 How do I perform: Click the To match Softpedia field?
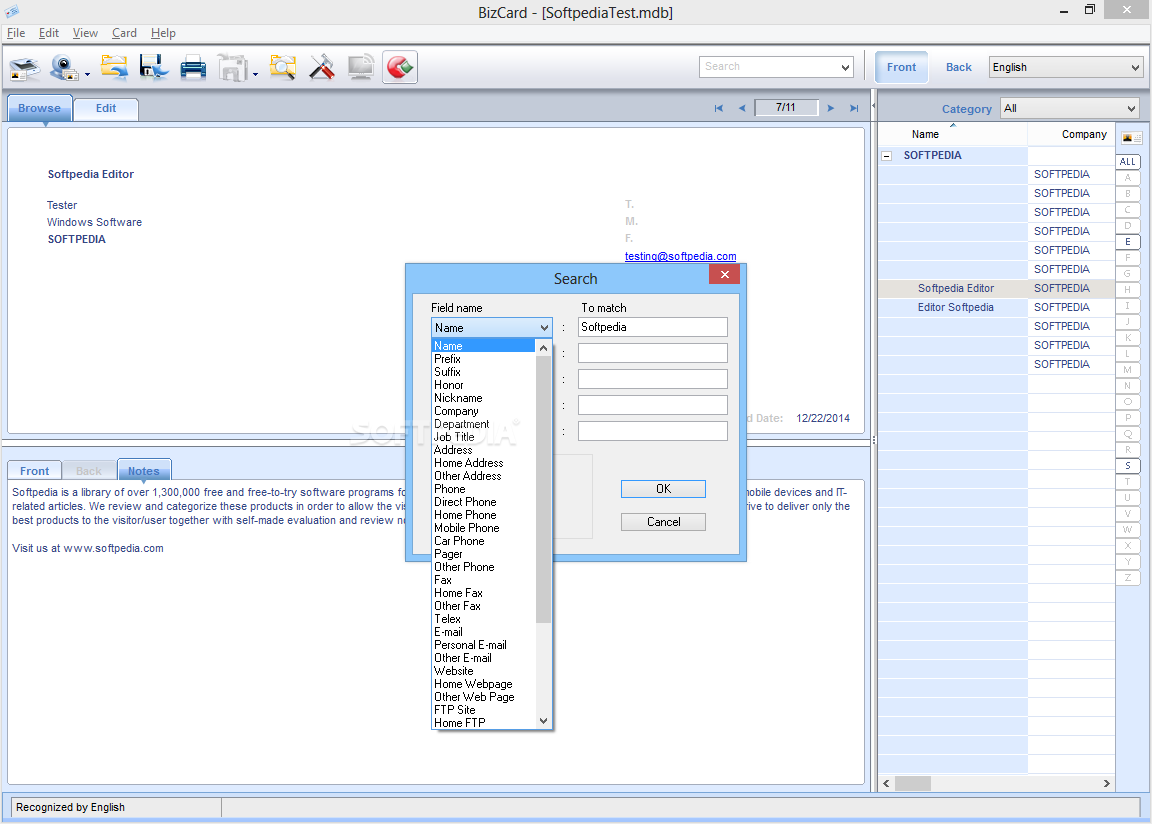click(x=652, y=327)
